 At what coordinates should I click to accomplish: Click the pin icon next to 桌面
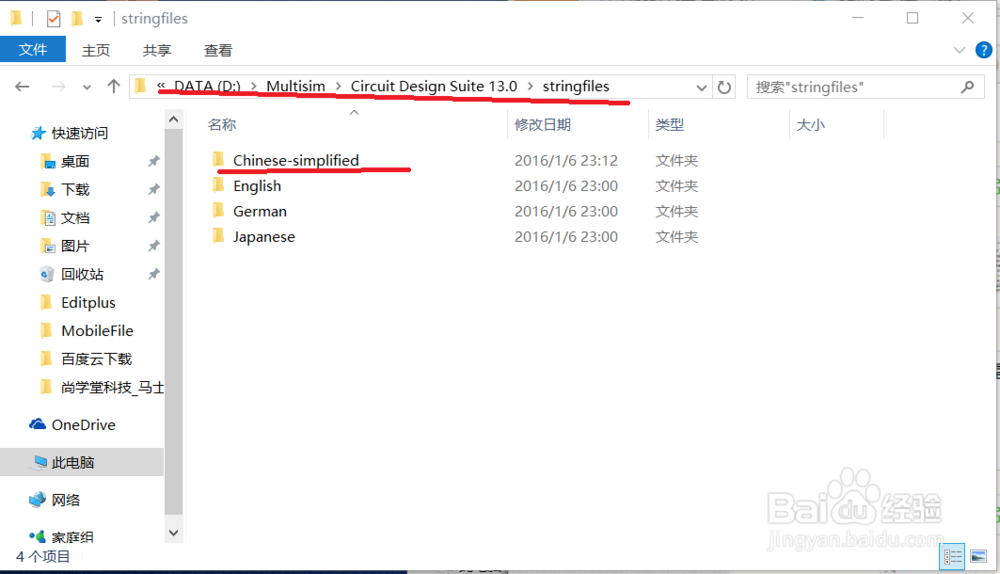click(x=154, y=161)
